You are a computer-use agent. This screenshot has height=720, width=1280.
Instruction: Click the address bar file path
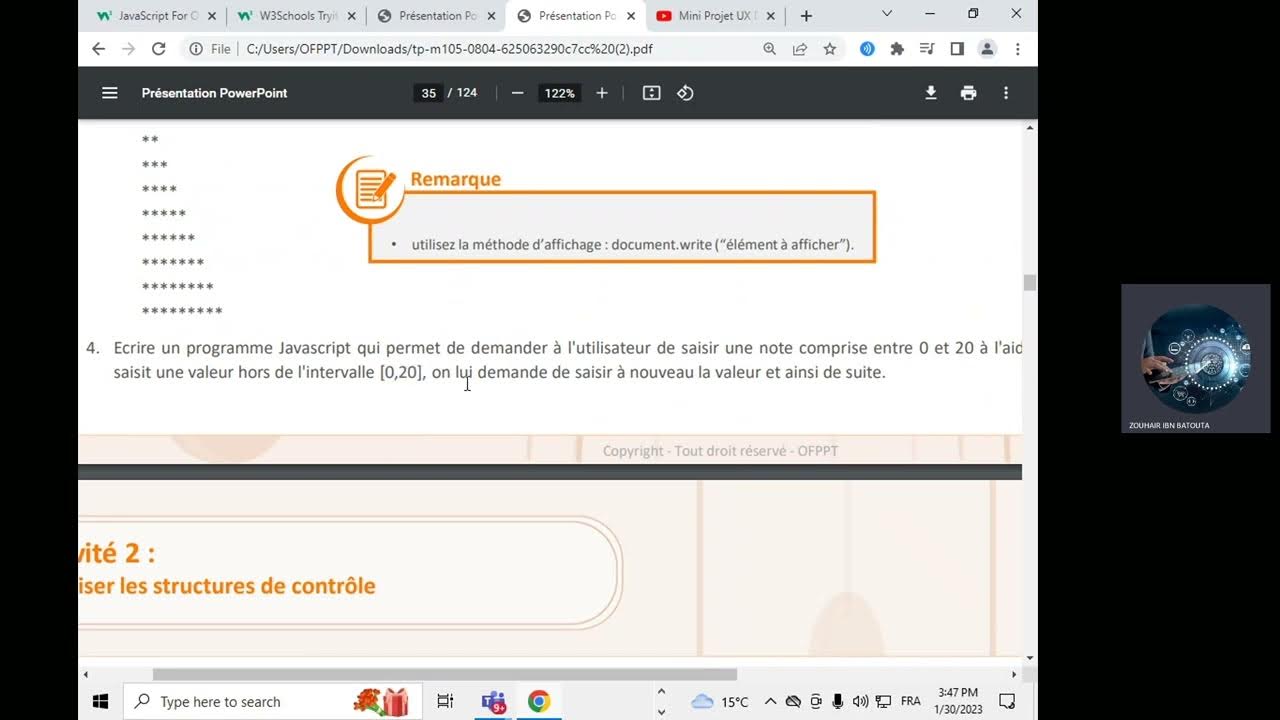click(x=449, y=49)
